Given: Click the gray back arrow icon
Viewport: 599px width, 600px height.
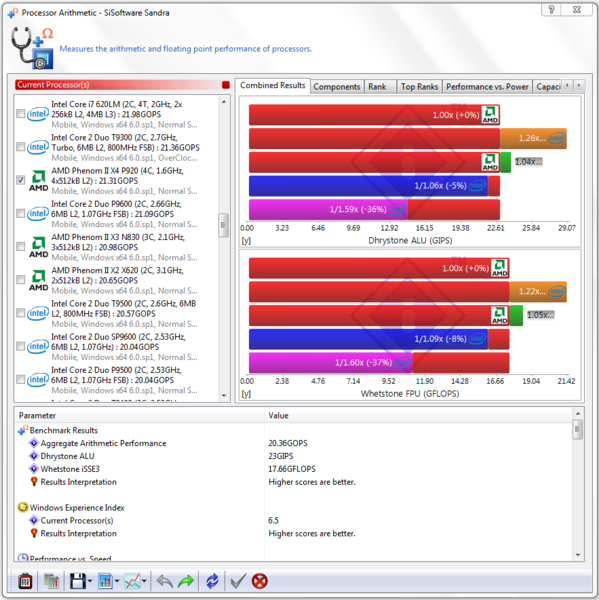Looking at the screenshot, I should [165, 582].
